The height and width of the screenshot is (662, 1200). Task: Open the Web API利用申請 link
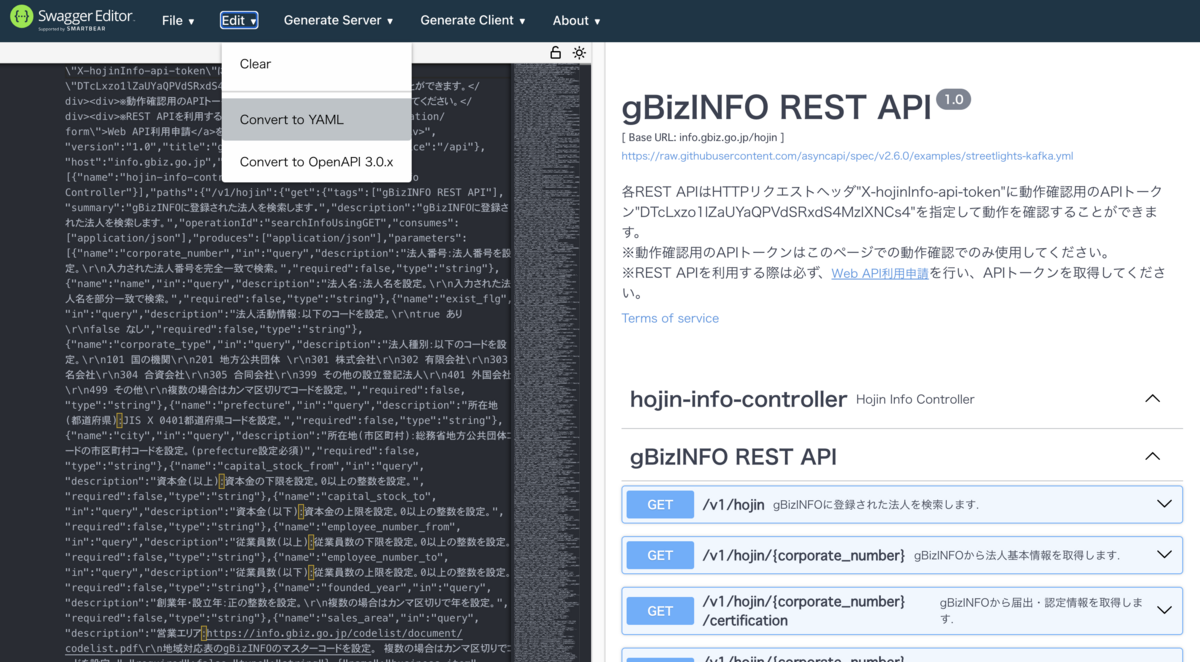(880, 273)
